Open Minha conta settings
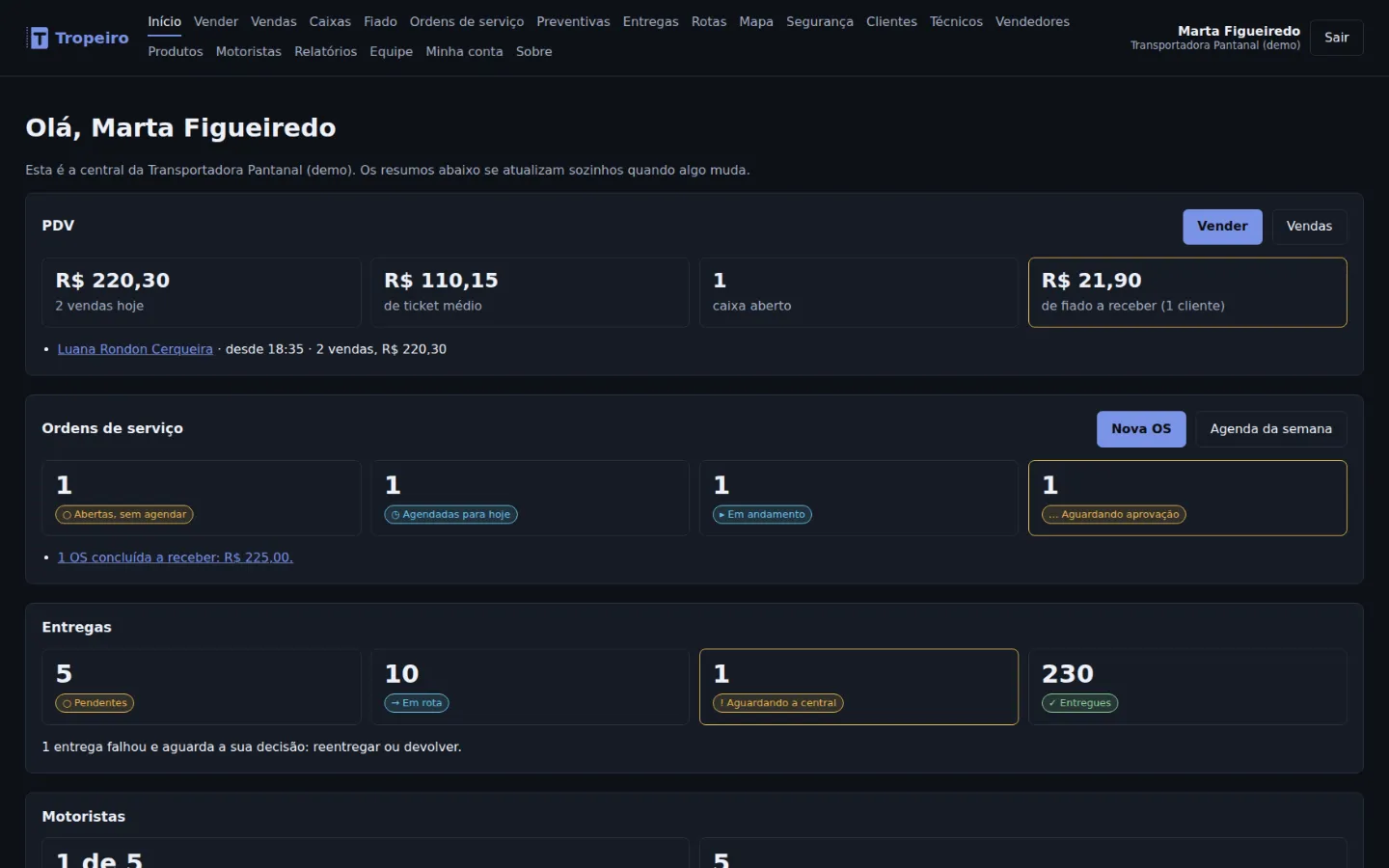The width and height of the screenshot is (1389, 868). click(464, 51)
